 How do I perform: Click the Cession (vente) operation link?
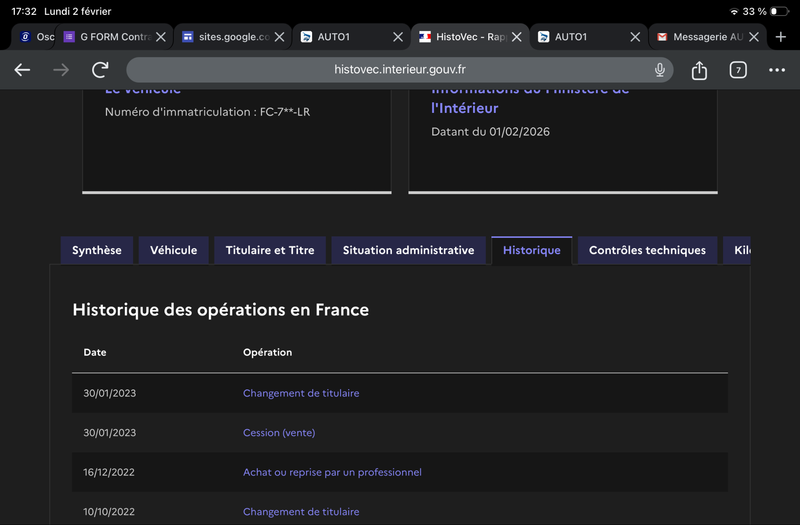pyautogui.click(x=279, y=433)
